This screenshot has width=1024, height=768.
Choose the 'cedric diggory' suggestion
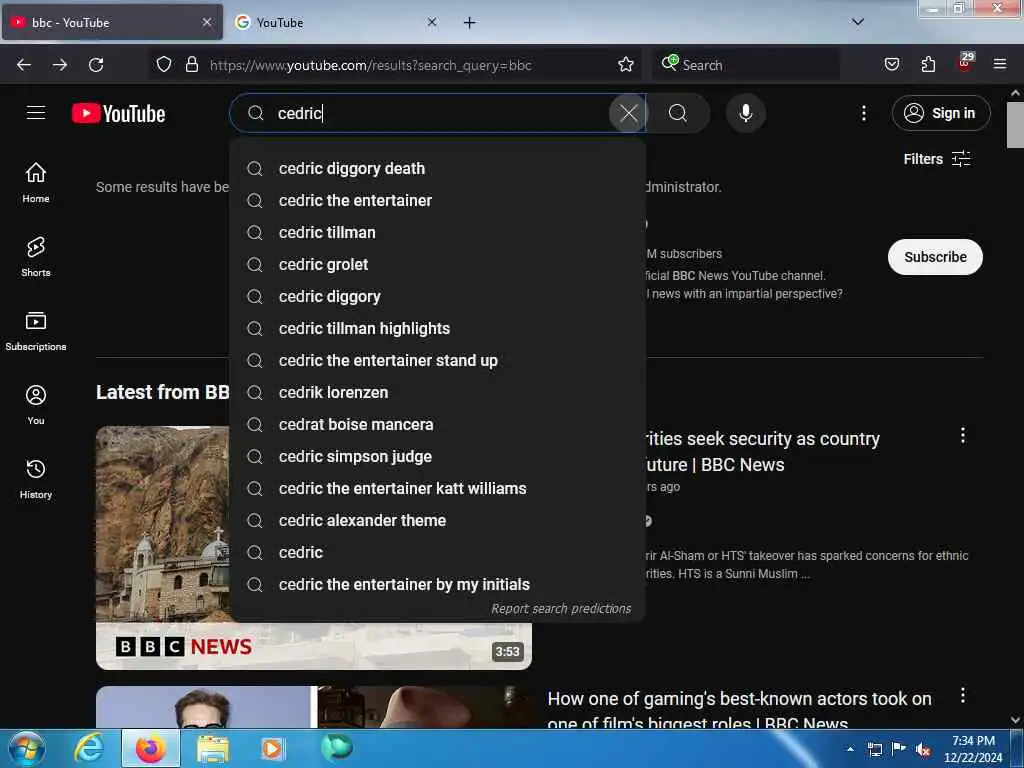[438, 296]
